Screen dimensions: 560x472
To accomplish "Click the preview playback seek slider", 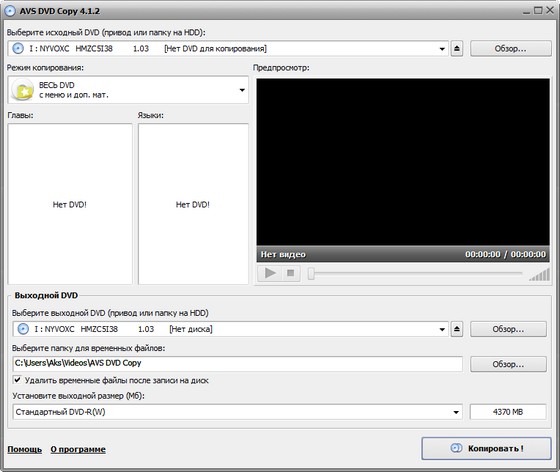I will [x=415, y=273].
